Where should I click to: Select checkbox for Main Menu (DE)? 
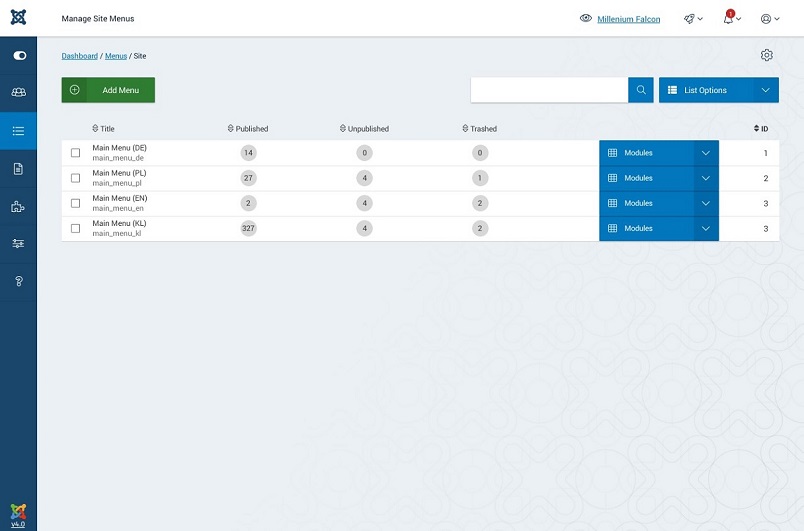tap(75, 153)
